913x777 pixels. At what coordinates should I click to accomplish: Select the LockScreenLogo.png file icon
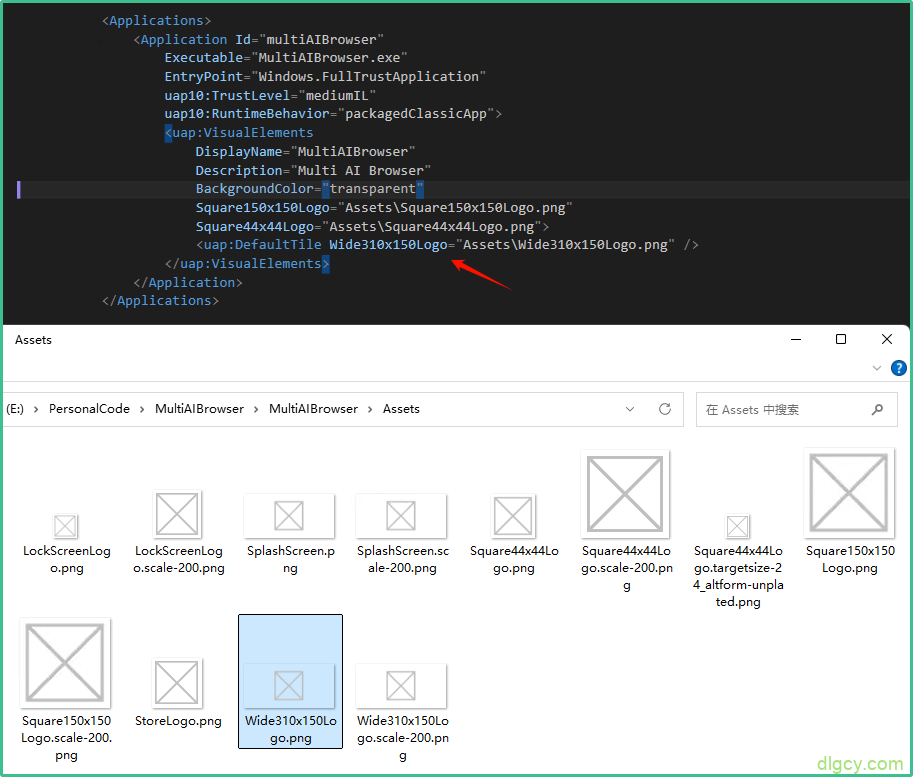point(66,526)
